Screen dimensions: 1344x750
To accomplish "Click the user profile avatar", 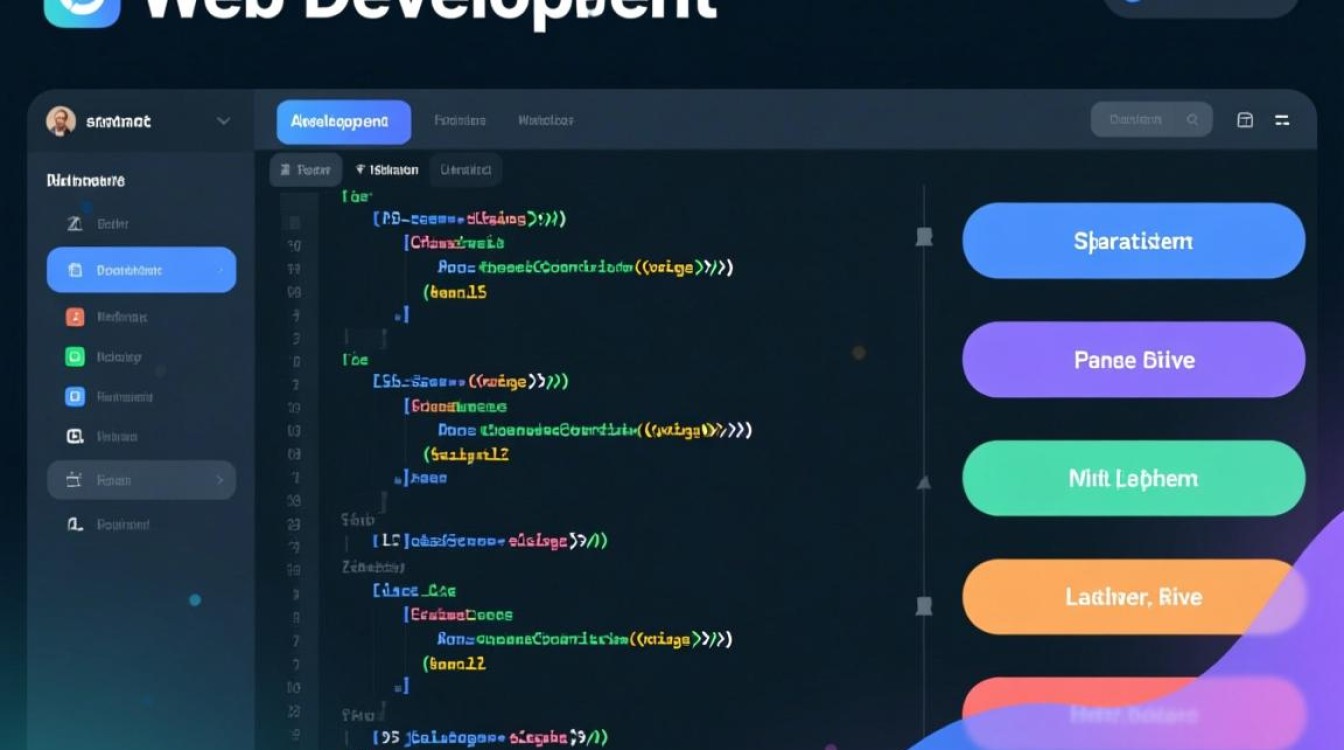I will tap(61, 121).
